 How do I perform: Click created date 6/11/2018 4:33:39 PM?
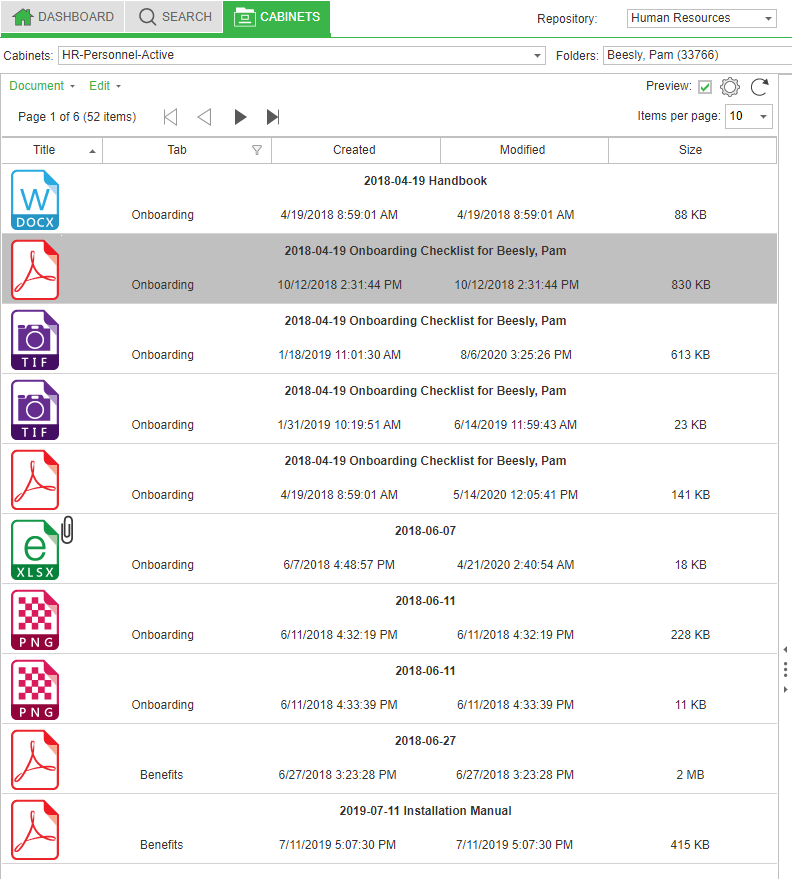(x=339, y=705)
